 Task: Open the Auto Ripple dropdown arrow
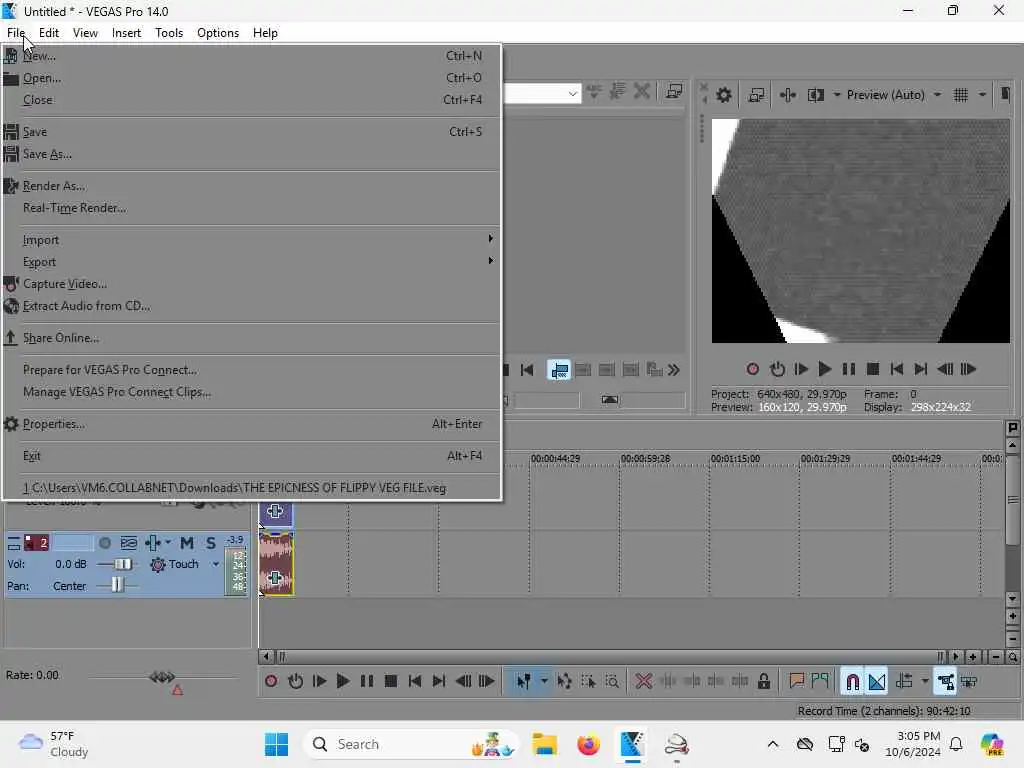coord(925,682)
